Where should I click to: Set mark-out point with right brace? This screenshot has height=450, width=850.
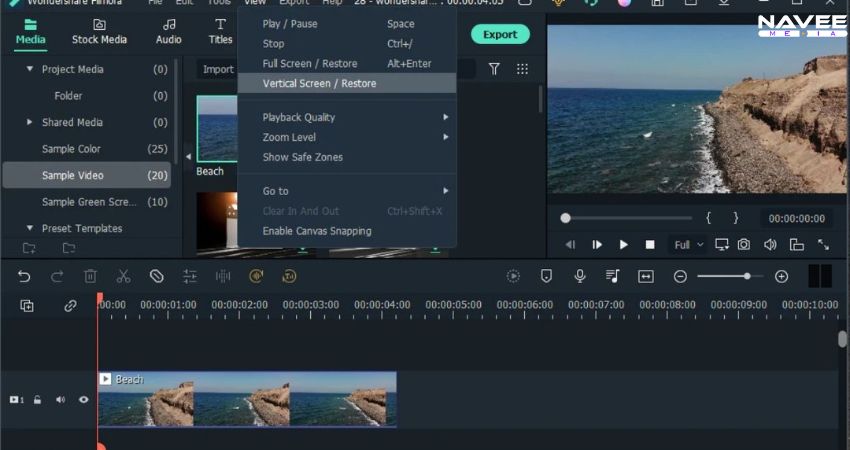736,218
